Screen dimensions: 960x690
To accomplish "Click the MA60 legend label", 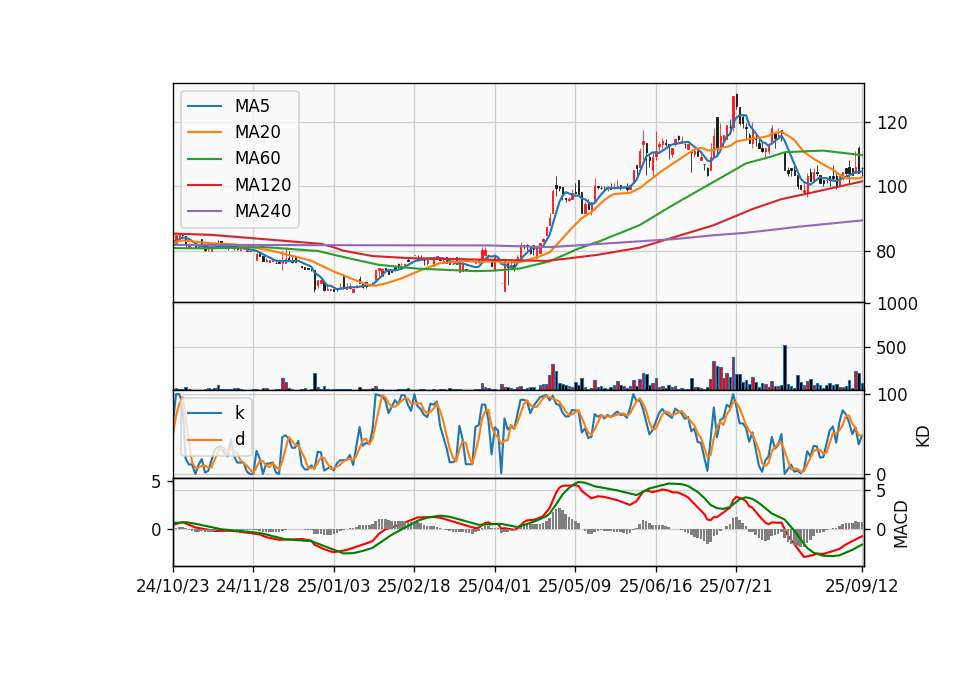I will [257, 159].
